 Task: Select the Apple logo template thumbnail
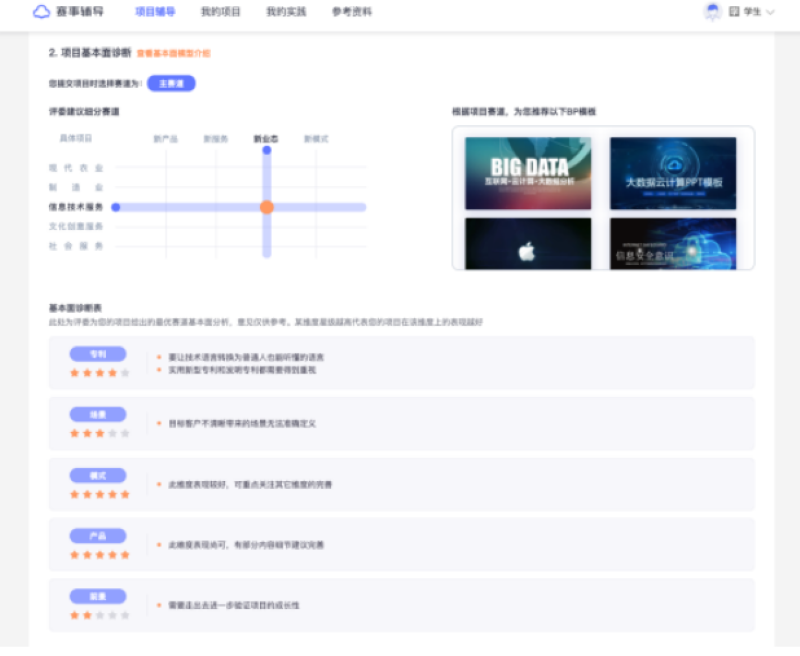tap(528, 244)
